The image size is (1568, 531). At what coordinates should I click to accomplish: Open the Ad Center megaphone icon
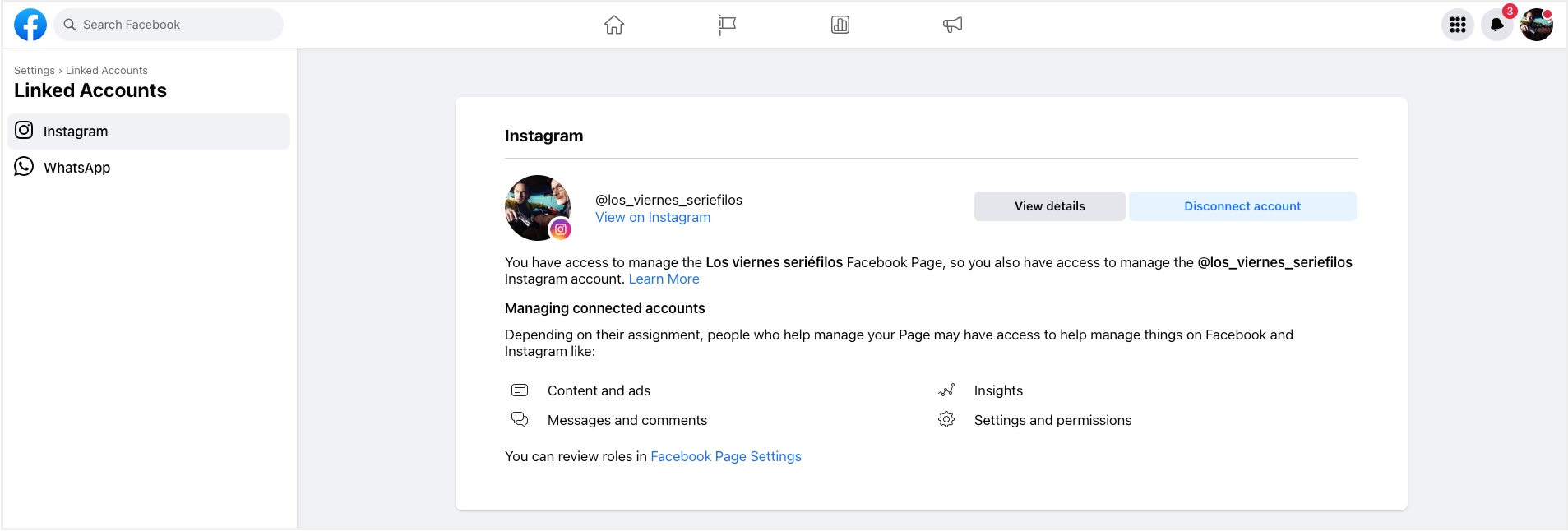pyautogui.click(x=953, y=25)
